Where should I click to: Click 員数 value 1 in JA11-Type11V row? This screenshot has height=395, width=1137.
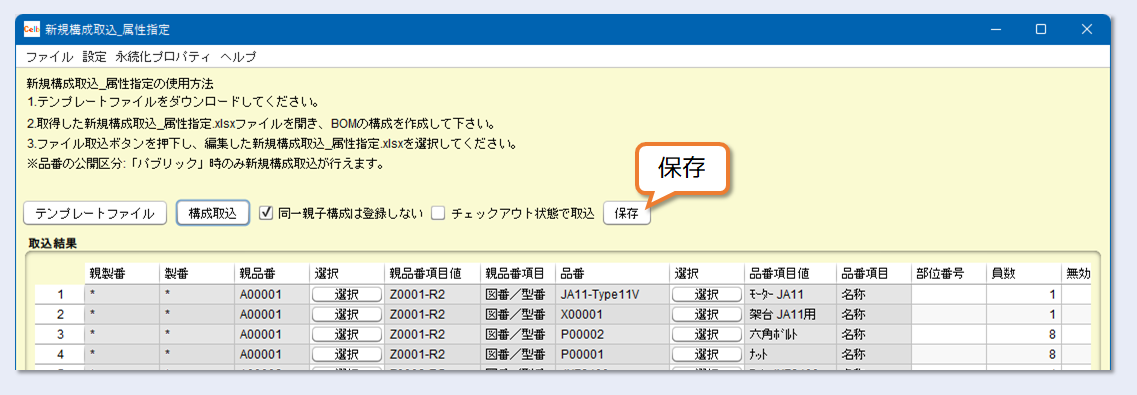[1024, 294]
